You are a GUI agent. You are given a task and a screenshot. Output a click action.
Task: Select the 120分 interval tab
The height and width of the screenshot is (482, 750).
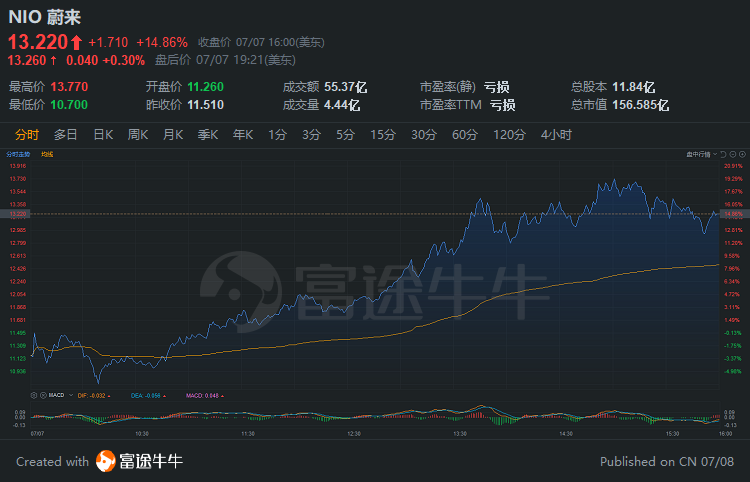click(x=509, y=135)
